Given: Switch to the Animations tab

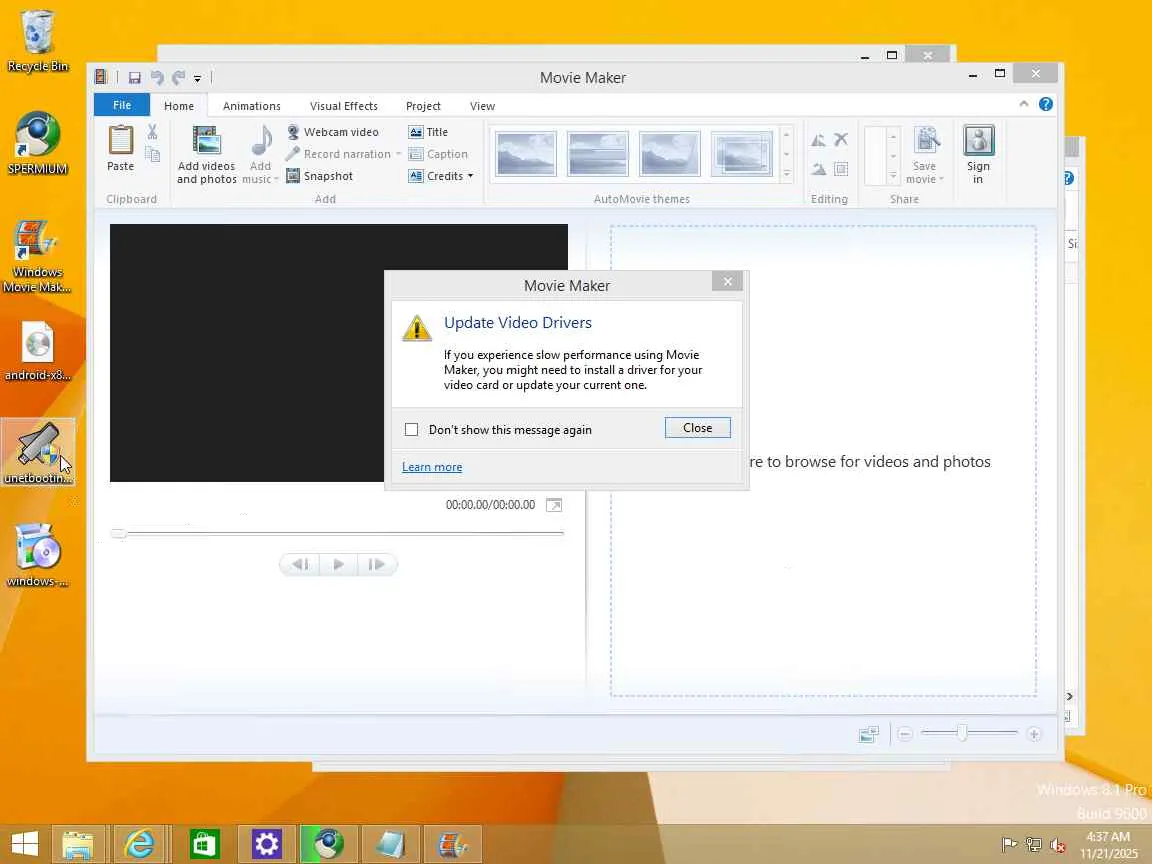Looking at the screenshot, I should click(x=252, y=106).
